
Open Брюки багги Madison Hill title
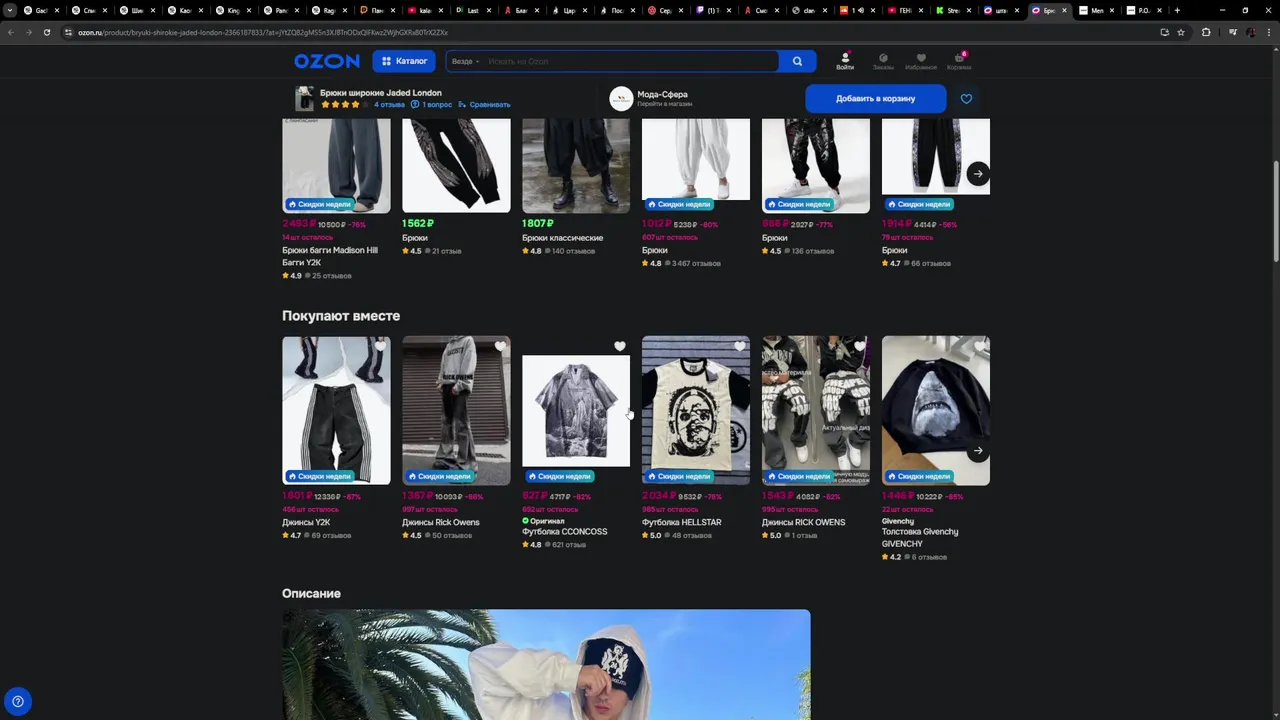(330, 256)
